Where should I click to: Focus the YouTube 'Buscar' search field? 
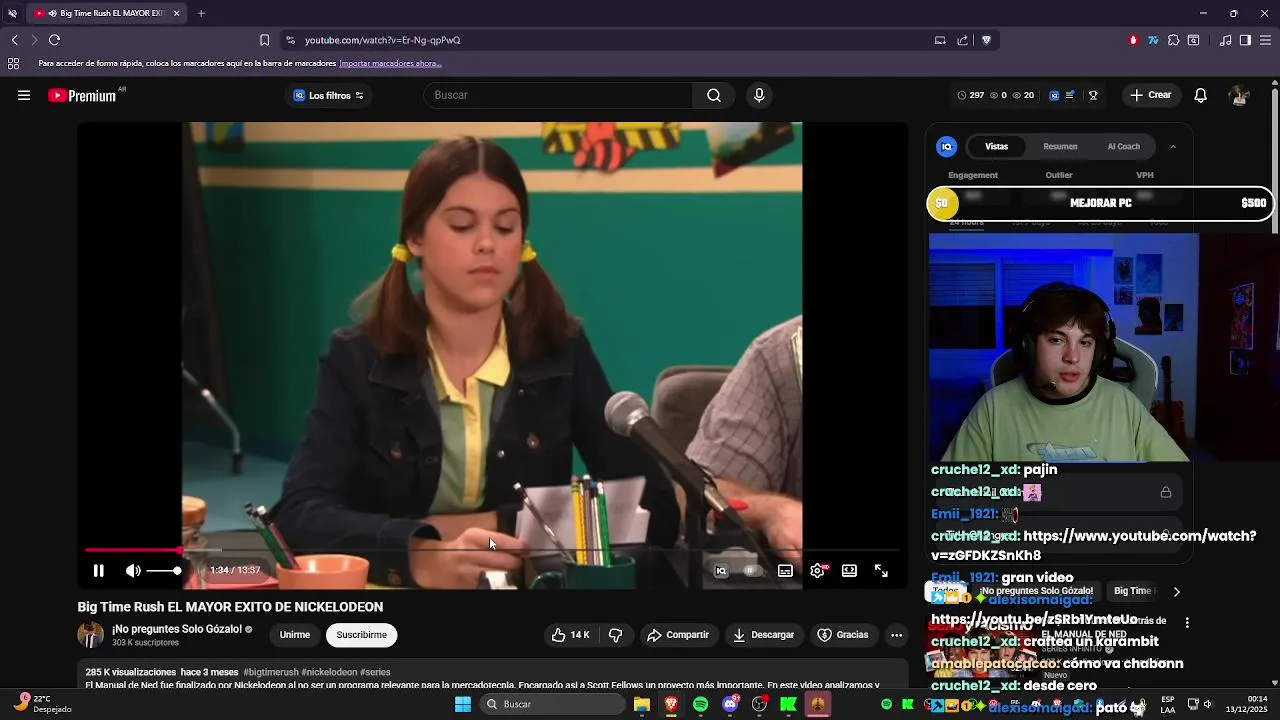pos(559,95)
